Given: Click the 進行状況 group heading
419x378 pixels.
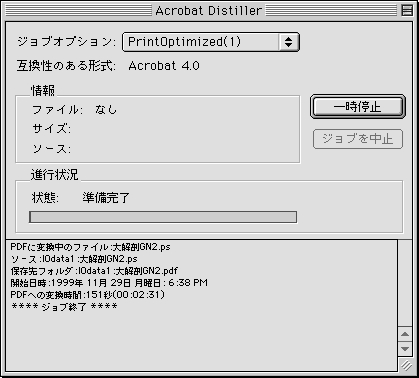Looking at the screenshot, I should (x=54, y=174).
